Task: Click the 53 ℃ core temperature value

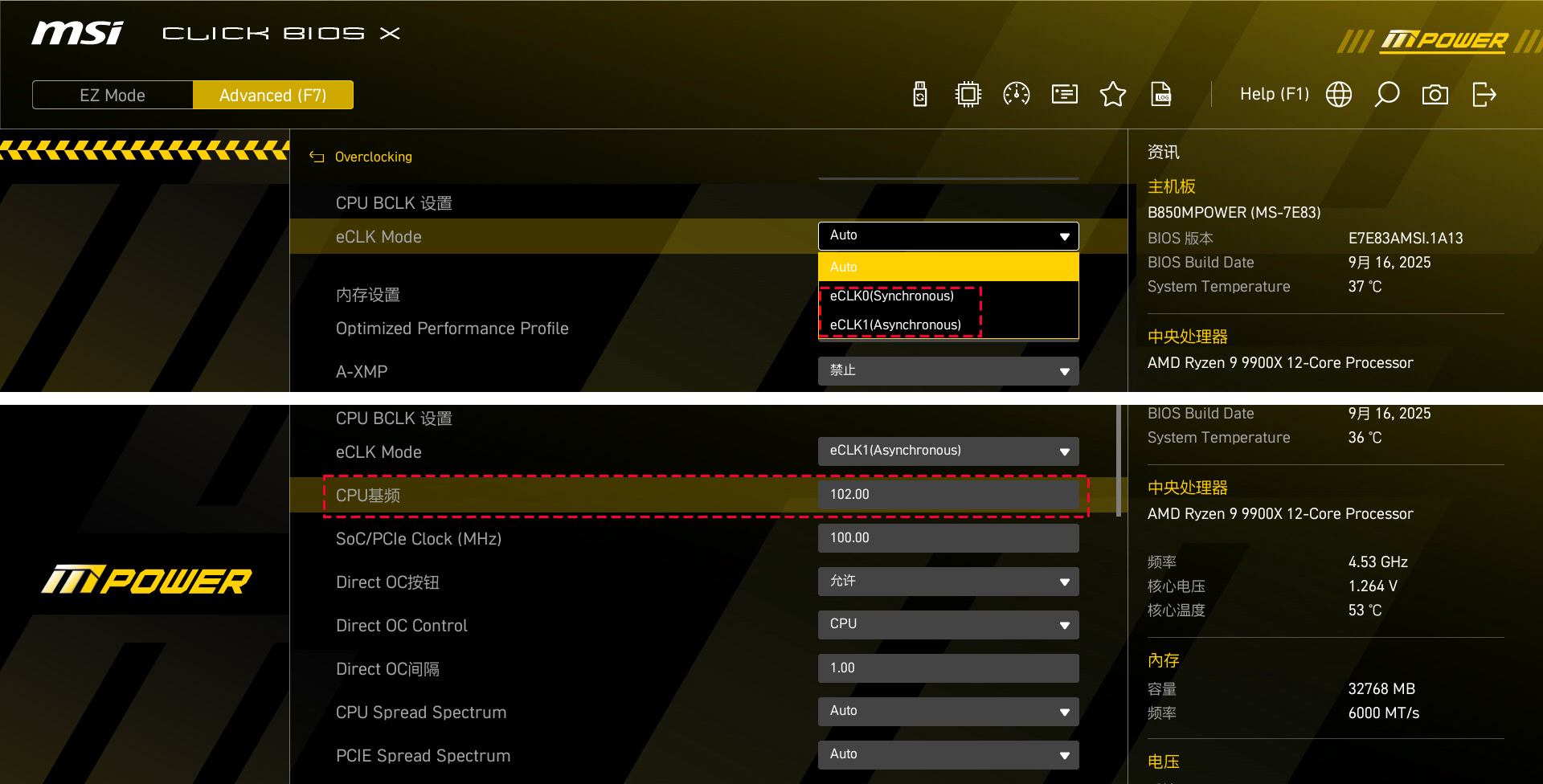Action: coord(1365,610)
